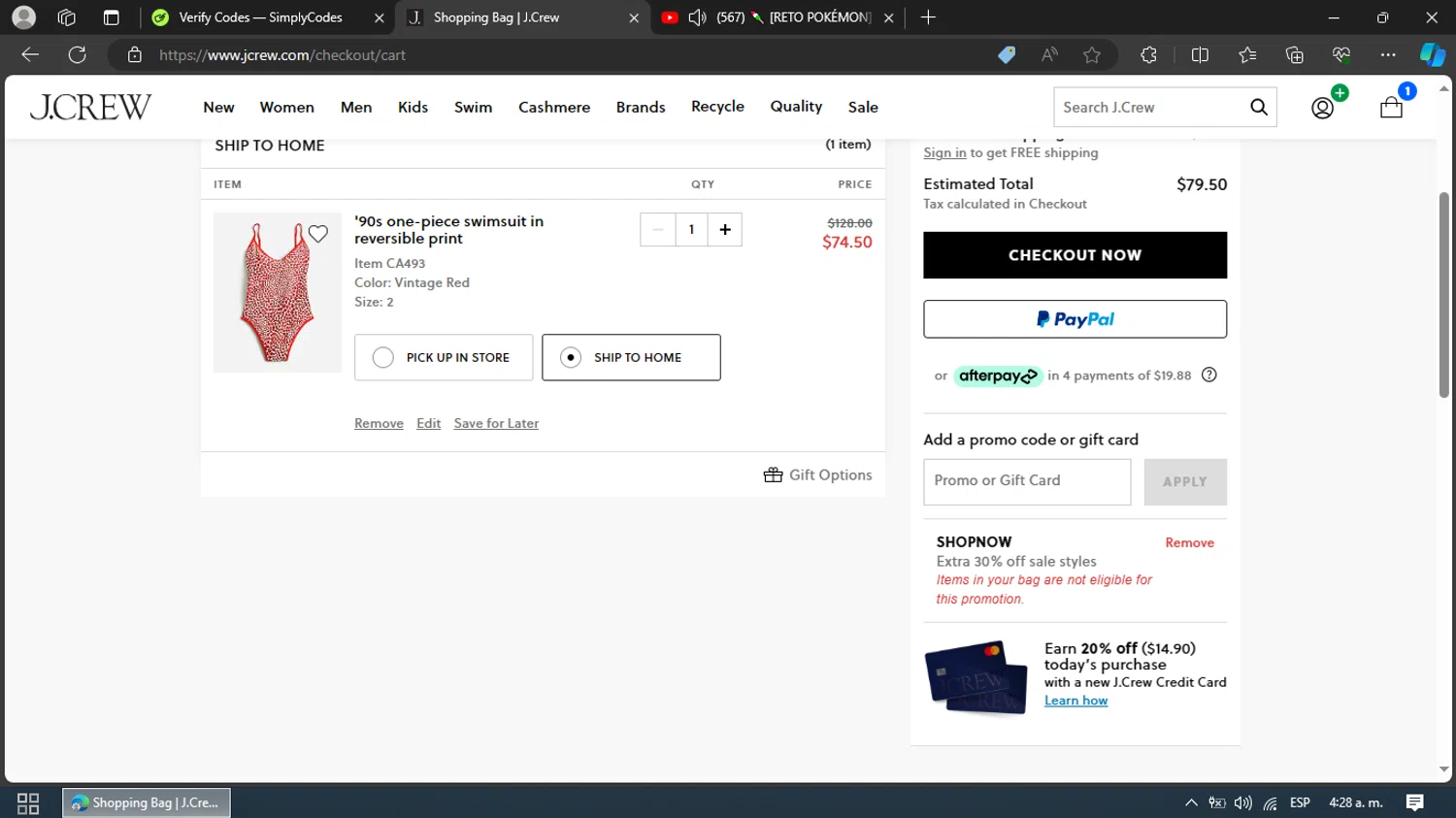Edit the swimsuit item
The width and height of the screenshot is (1456, 818).
pos(428,423)
